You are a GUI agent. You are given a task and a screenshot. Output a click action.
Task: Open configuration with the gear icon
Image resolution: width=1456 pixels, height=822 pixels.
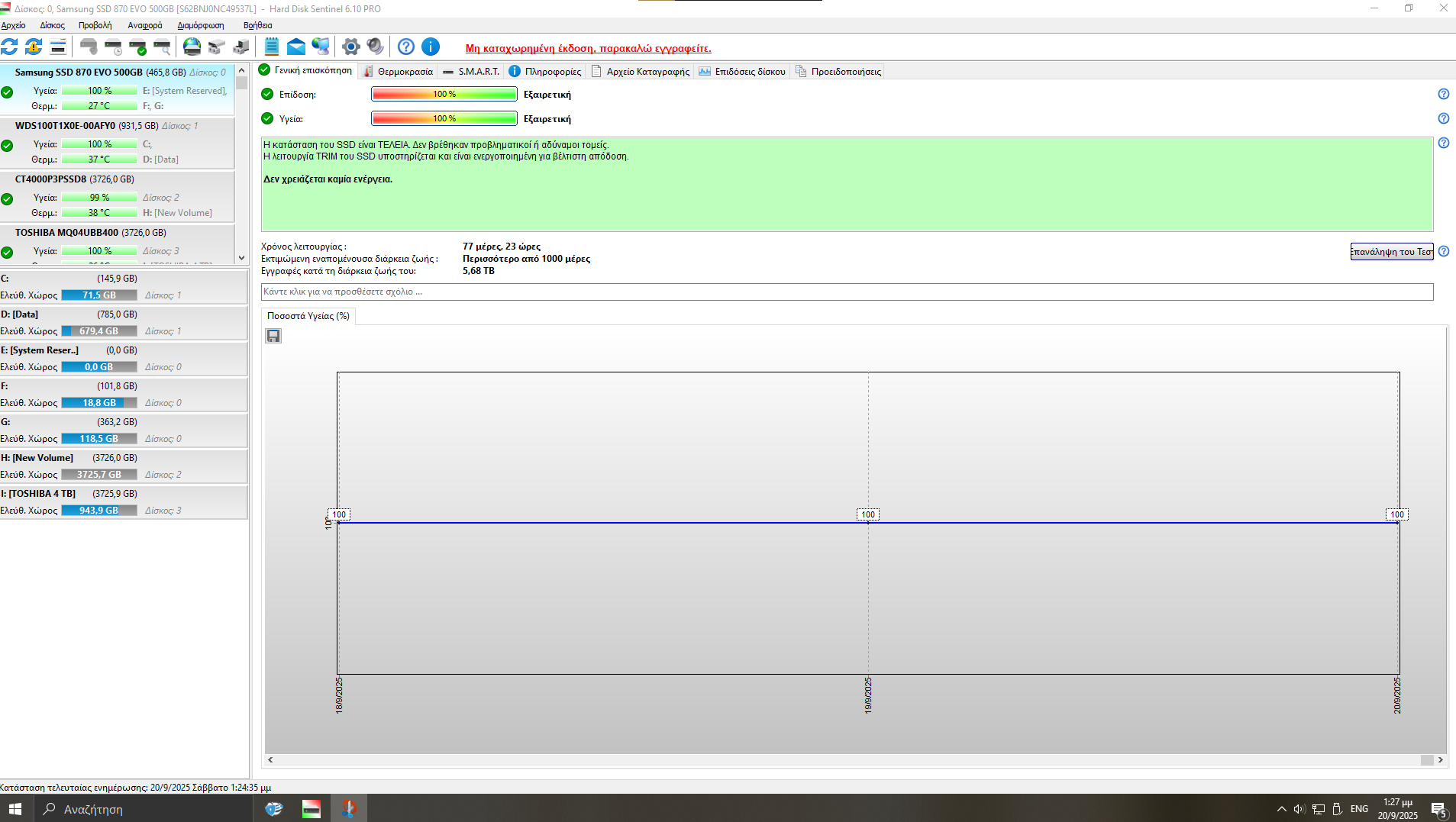[x=351, y=47]
